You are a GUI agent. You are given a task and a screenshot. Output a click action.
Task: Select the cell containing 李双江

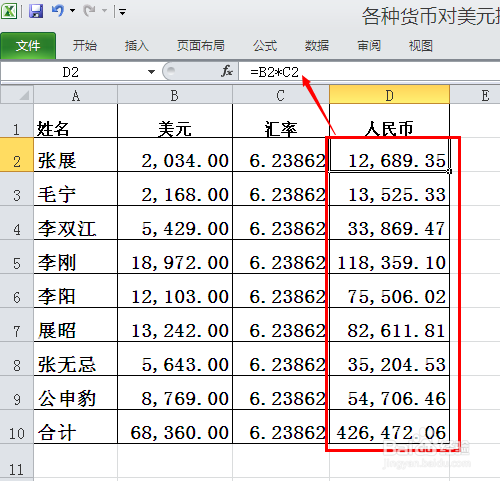tap(76, 223)
